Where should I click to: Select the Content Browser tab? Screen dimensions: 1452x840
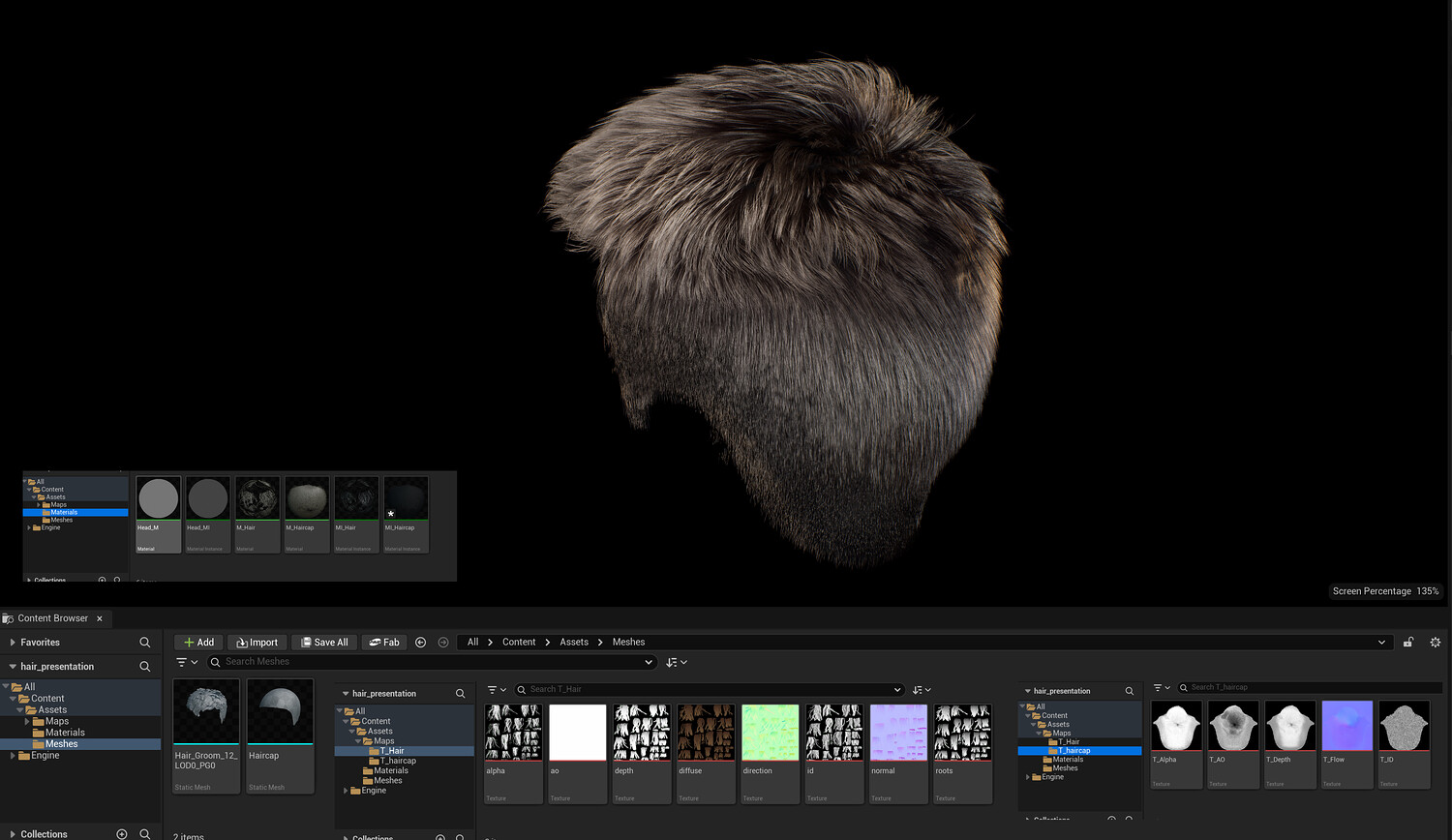pyautogui.click(x=52, y=618)
